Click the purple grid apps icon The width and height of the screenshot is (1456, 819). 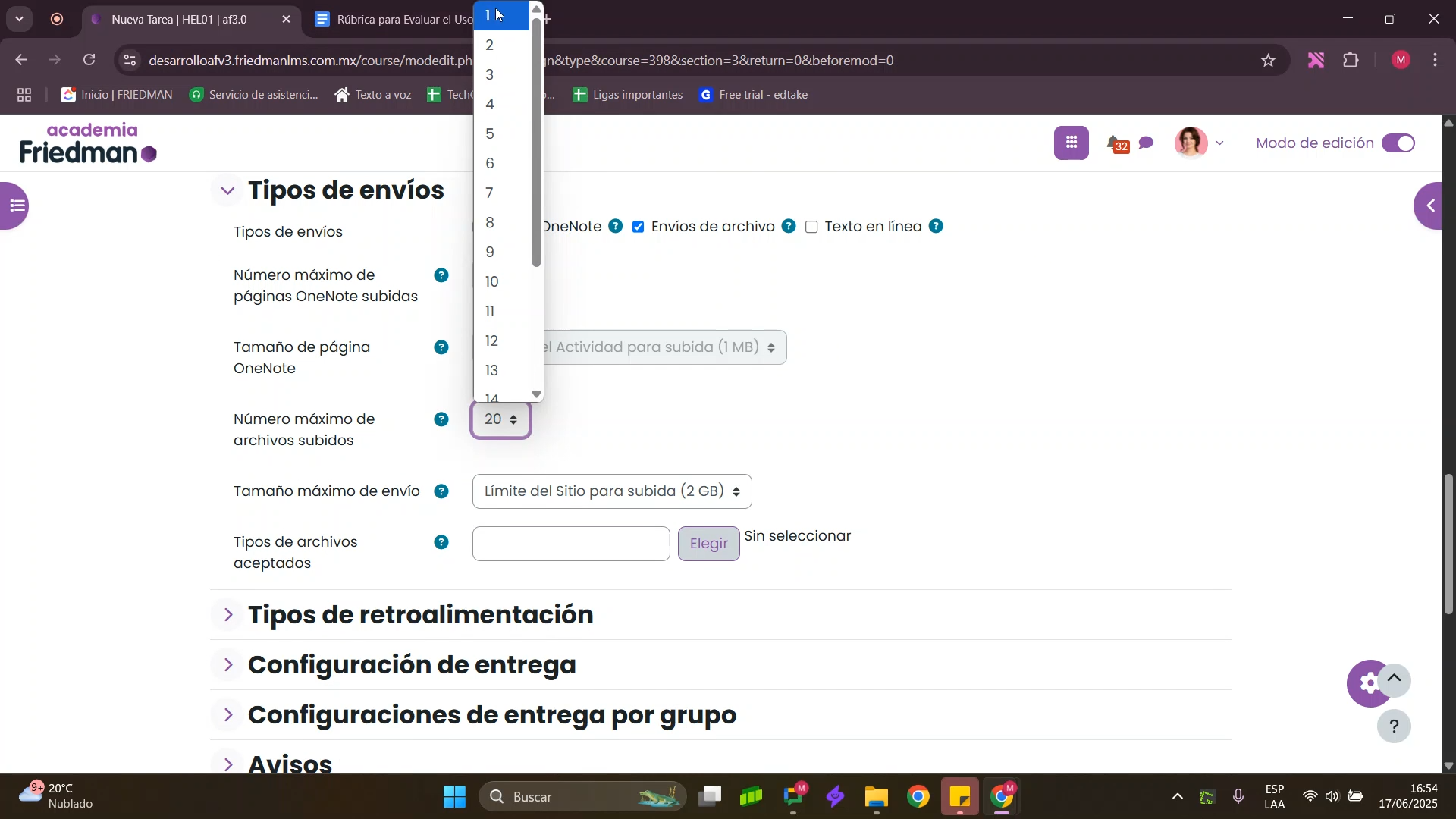coord(1071,143)
